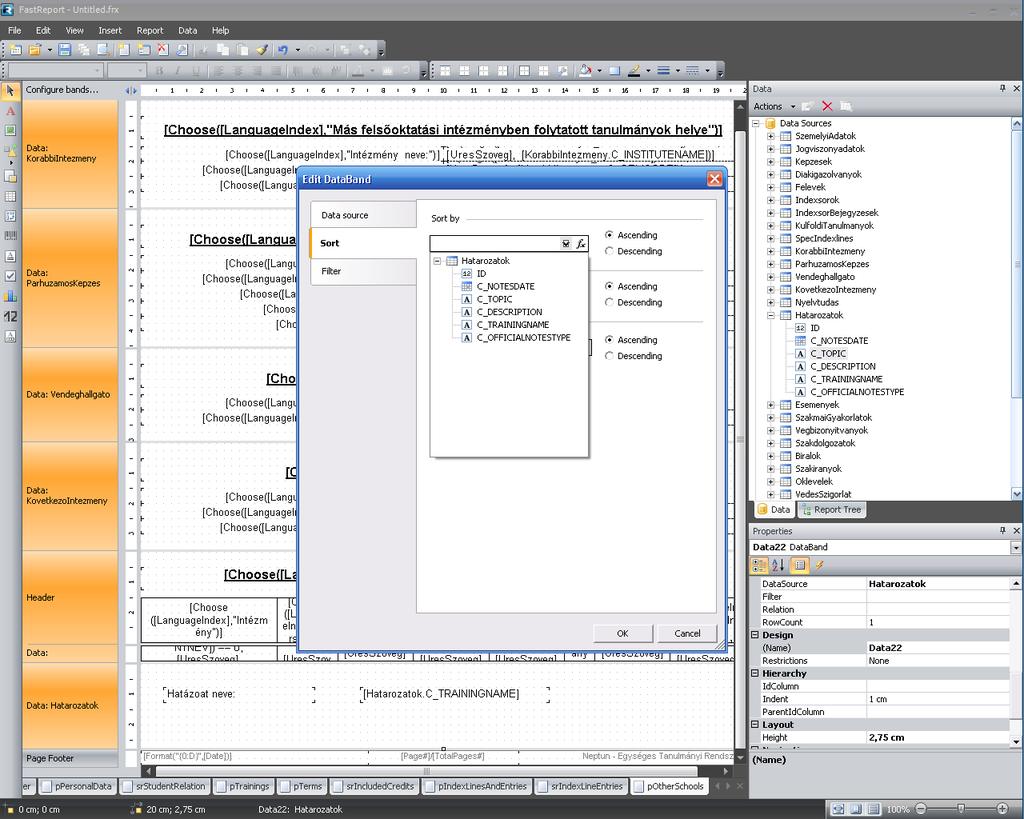Expand the Esemenyek data source
1024x819 pixels.
pyautogui.click(x=771, y=405)
